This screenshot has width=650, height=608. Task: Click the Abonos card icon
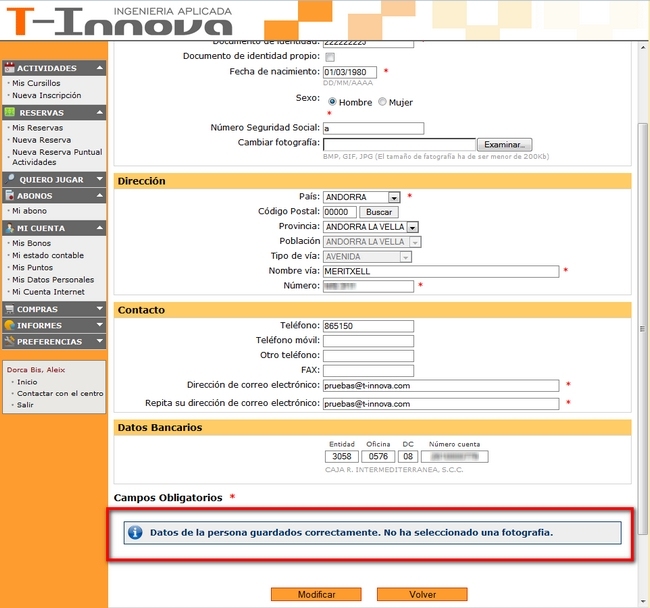click(9, 195)
